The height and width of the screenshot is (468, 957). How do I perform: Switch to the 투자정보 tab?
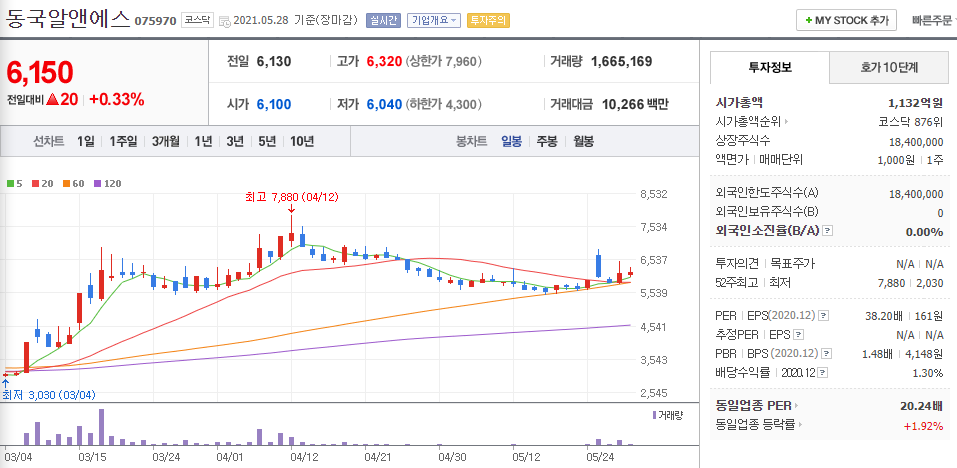point(770,68)
